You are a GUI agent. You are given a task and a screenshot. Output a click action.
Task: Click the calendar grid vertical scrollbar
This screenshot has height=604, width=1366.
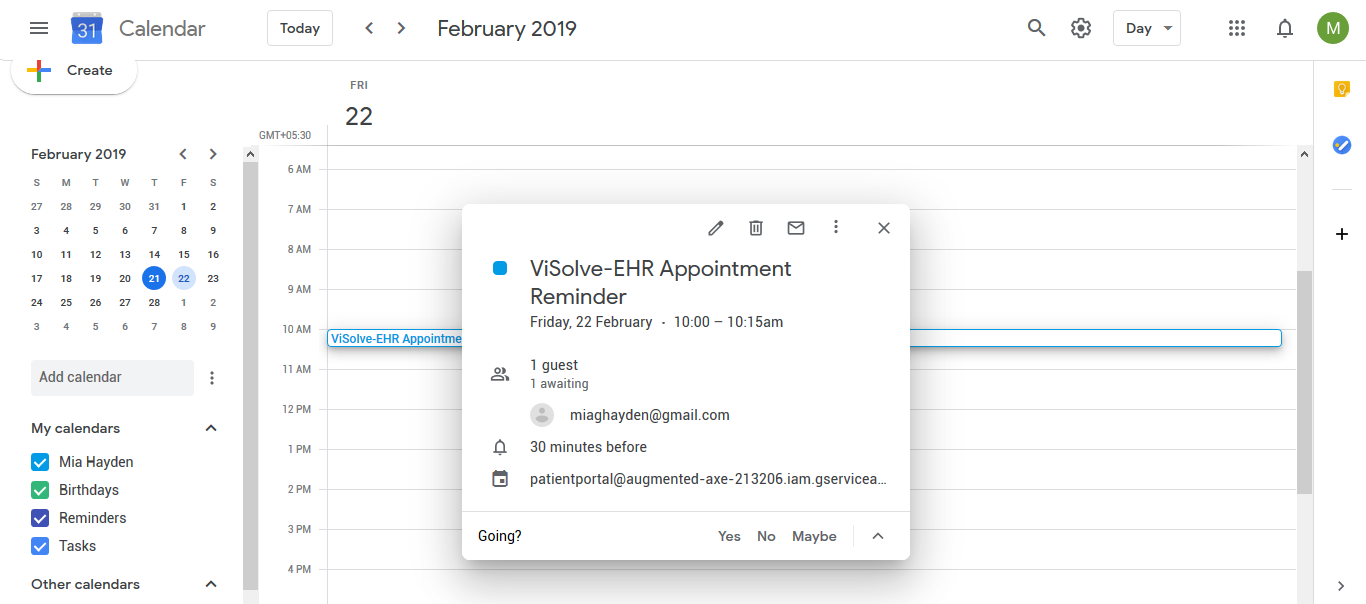click(1304, 380)
